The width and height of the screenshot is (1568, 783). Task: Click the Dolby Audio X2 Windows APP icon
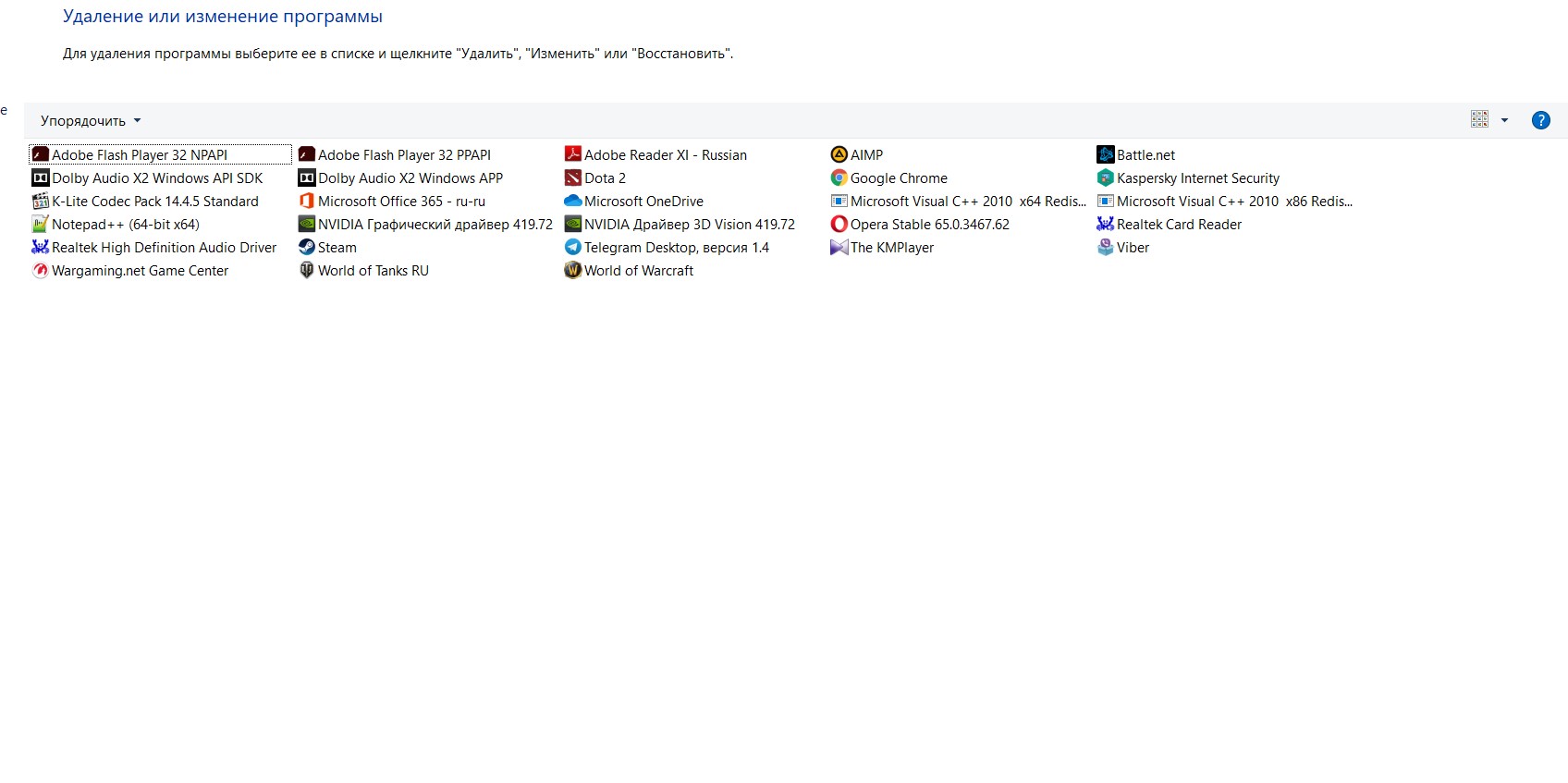[x=307, y=177]
